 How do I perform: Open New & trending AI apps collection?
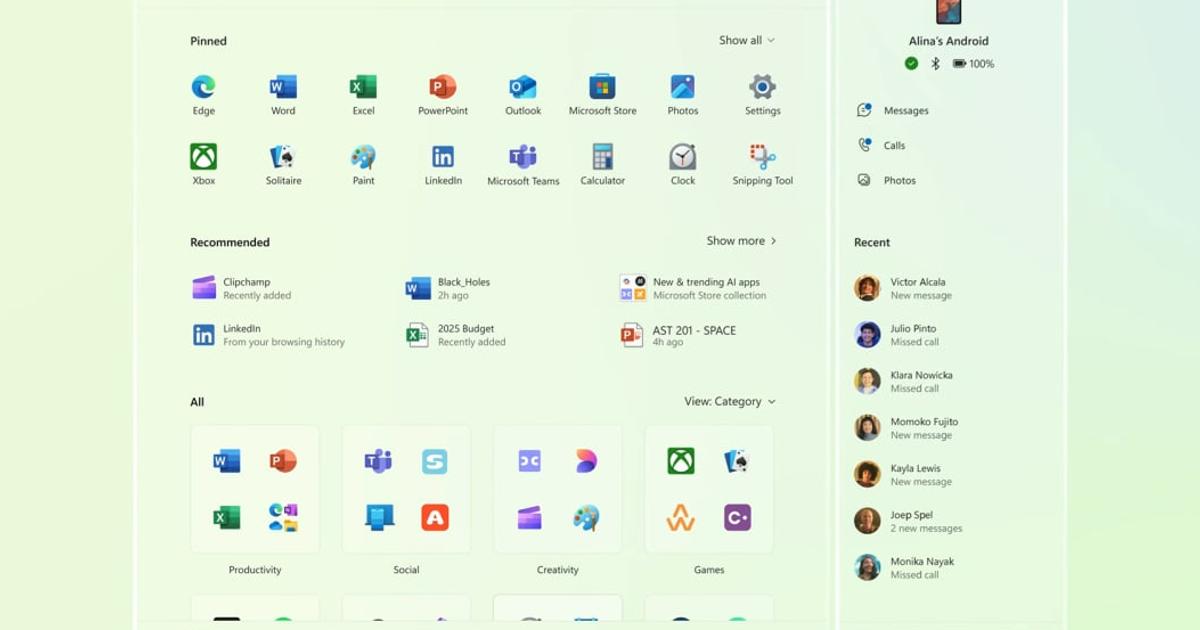tap(693, 288)
